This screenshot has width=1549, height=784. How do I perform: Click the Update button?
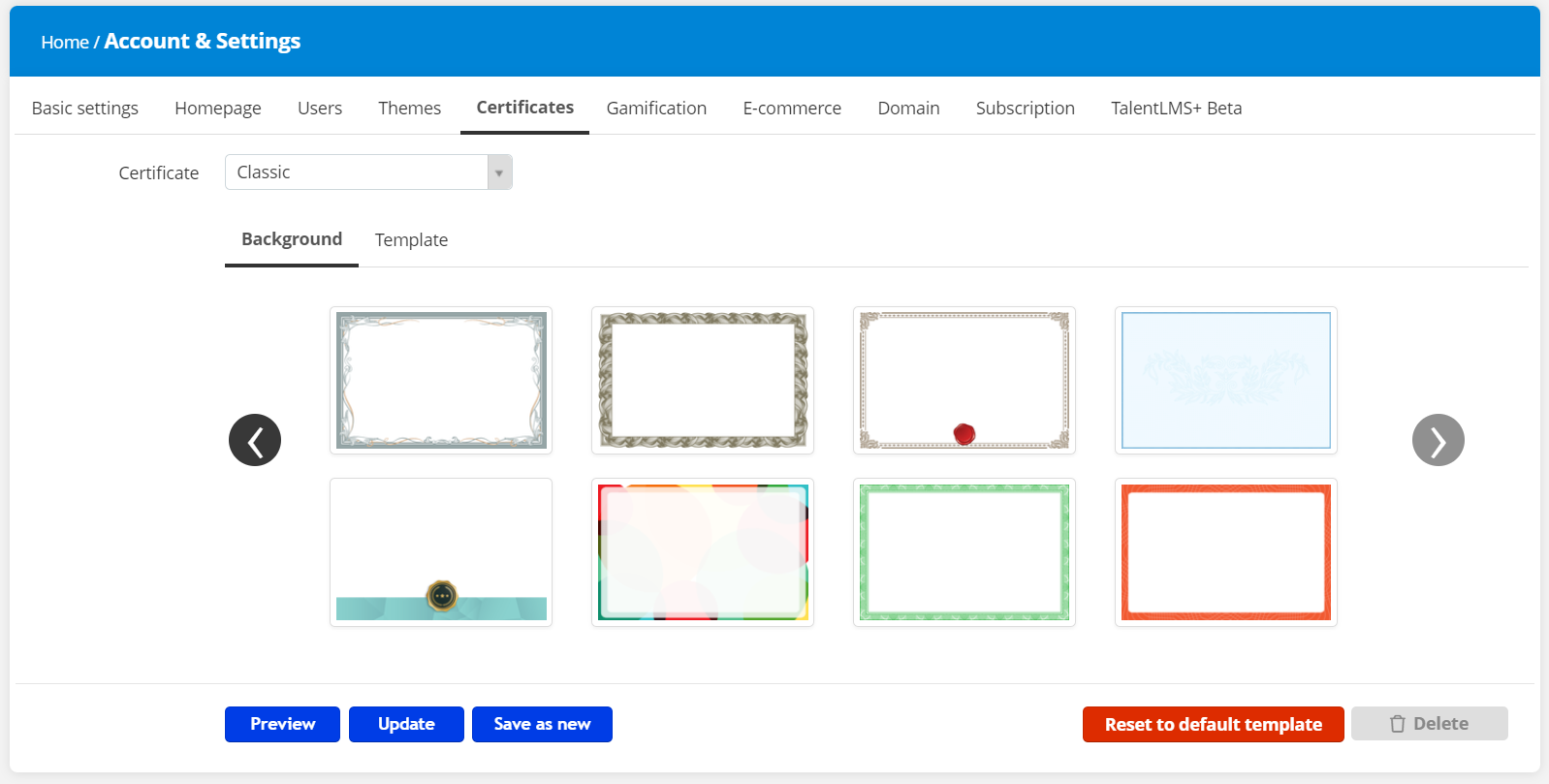(406, 724)
